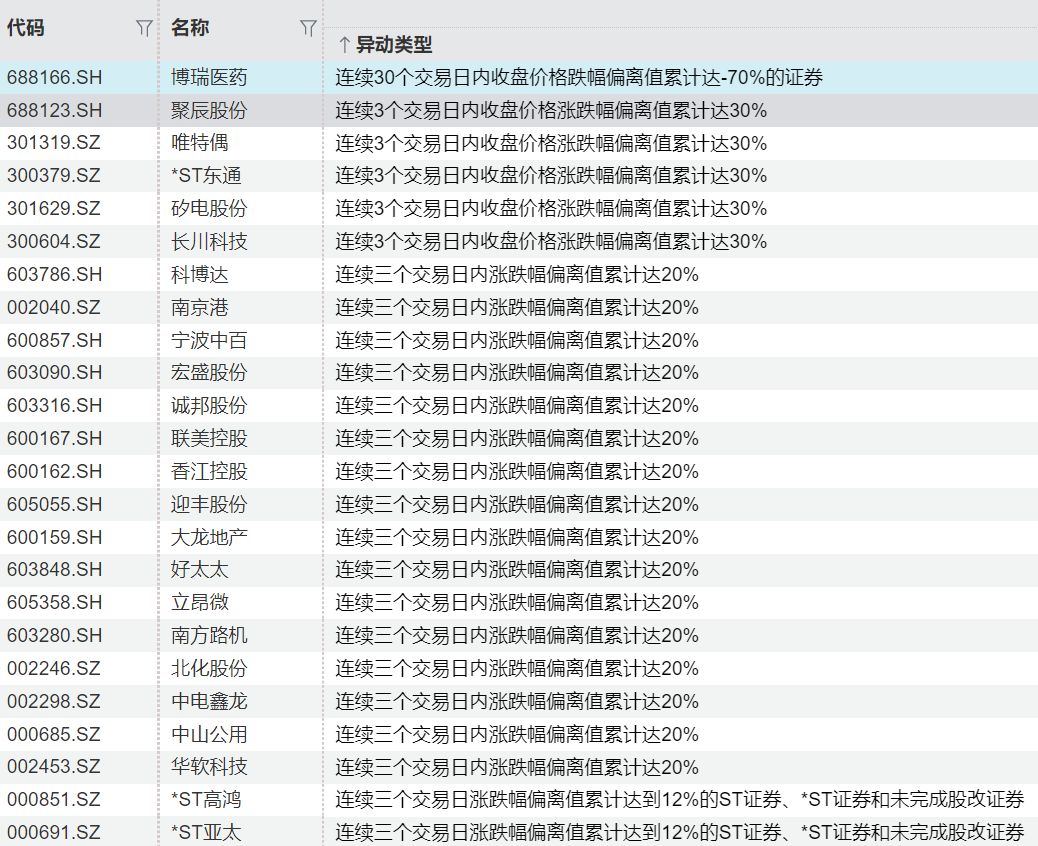Select stock code 002246.SZ
Image resolution: width=1038 pixels, height=846 pixels.
[54, 669]
